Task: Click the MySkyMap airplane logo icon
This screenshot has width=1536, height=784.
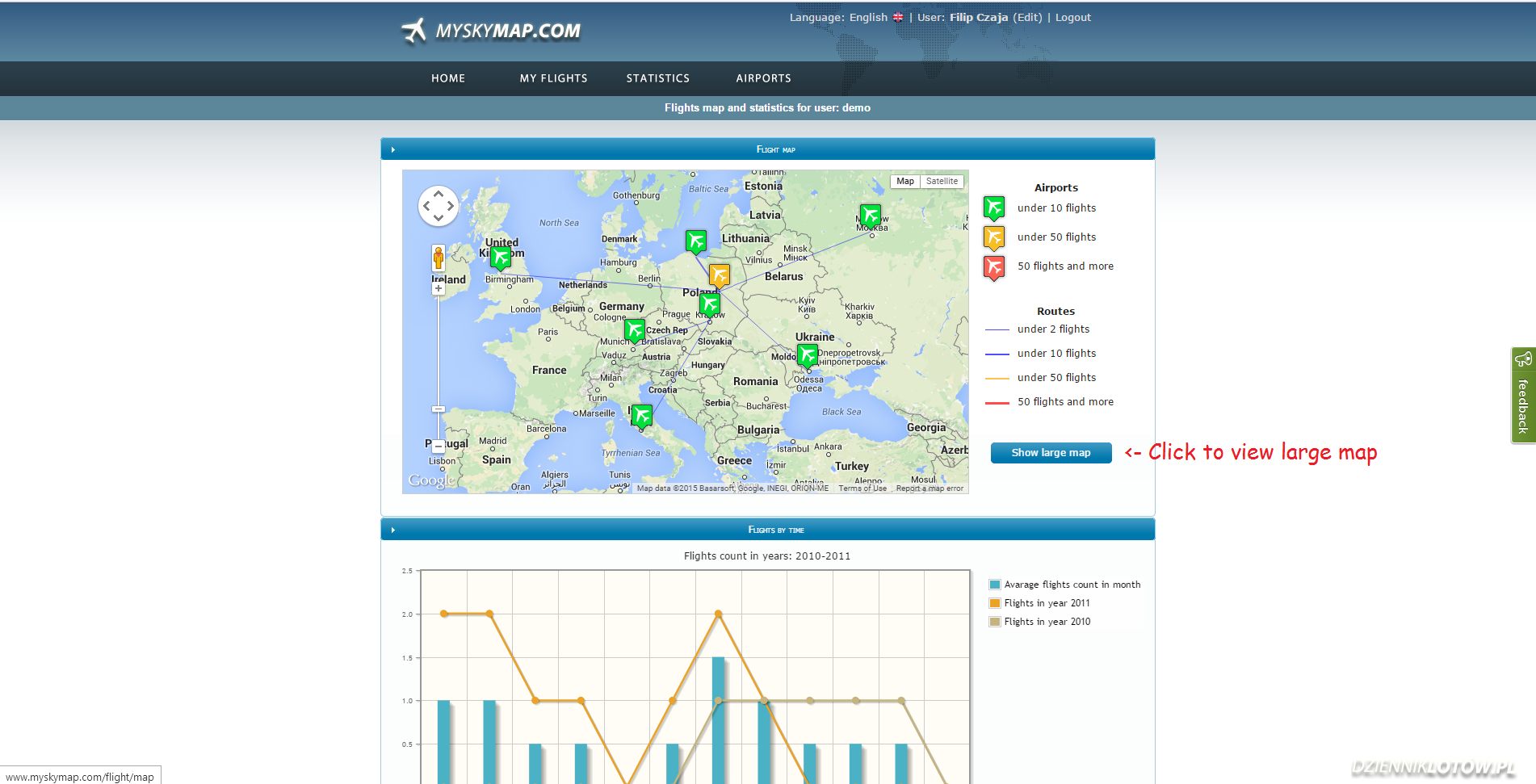Action: point(413,31)
